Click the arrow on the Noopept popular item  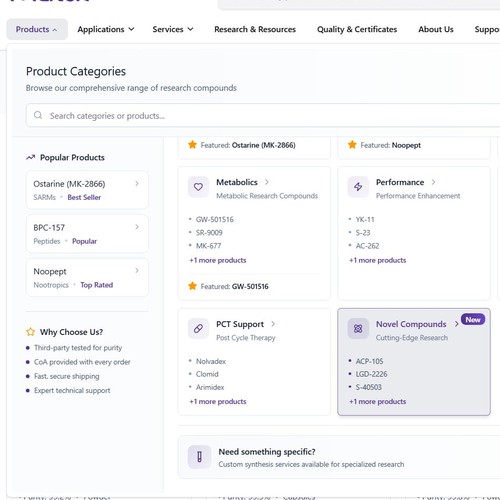137,271
